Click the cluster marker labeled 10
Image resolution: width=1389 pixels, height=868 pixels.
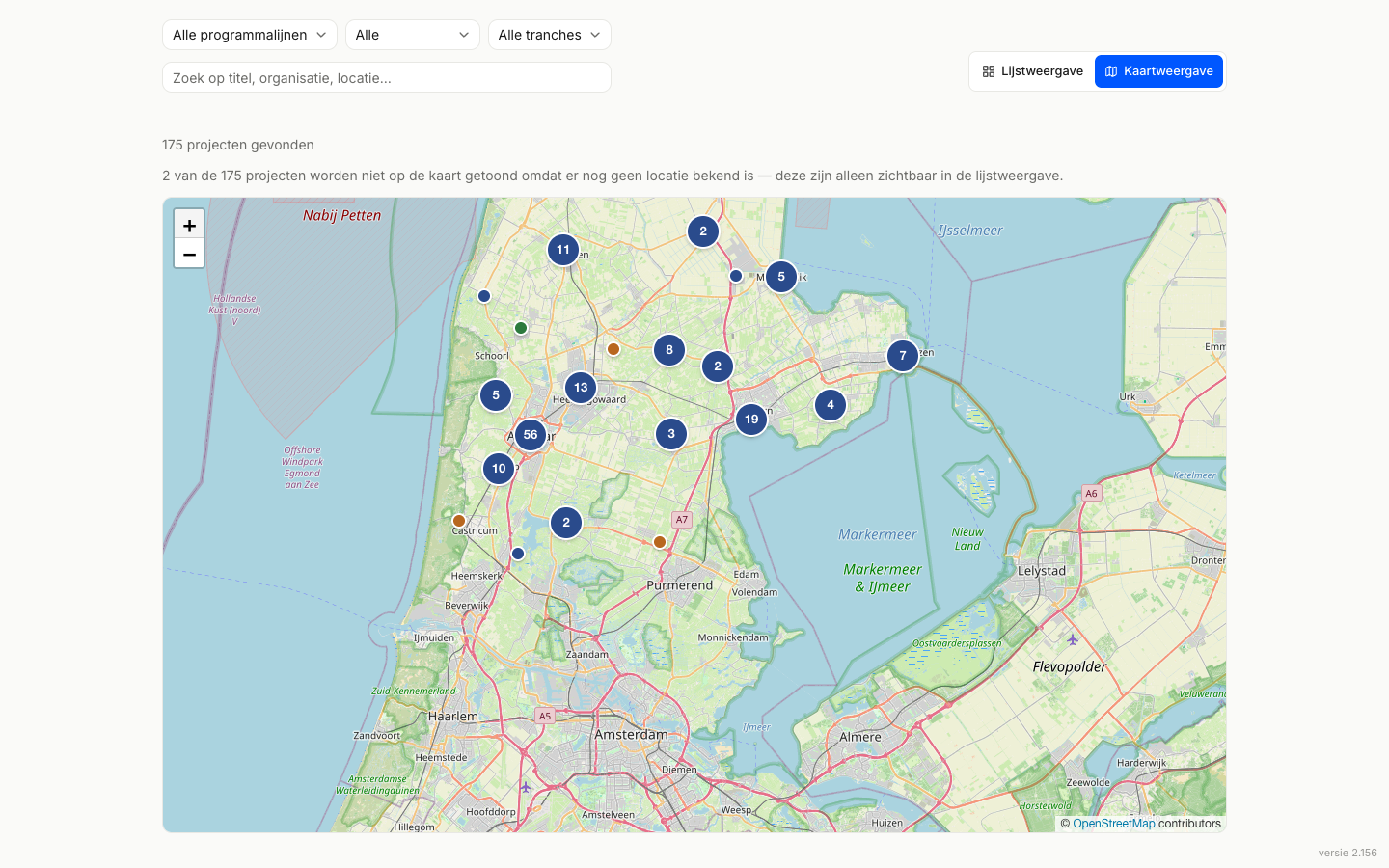(x=499, y=469)
